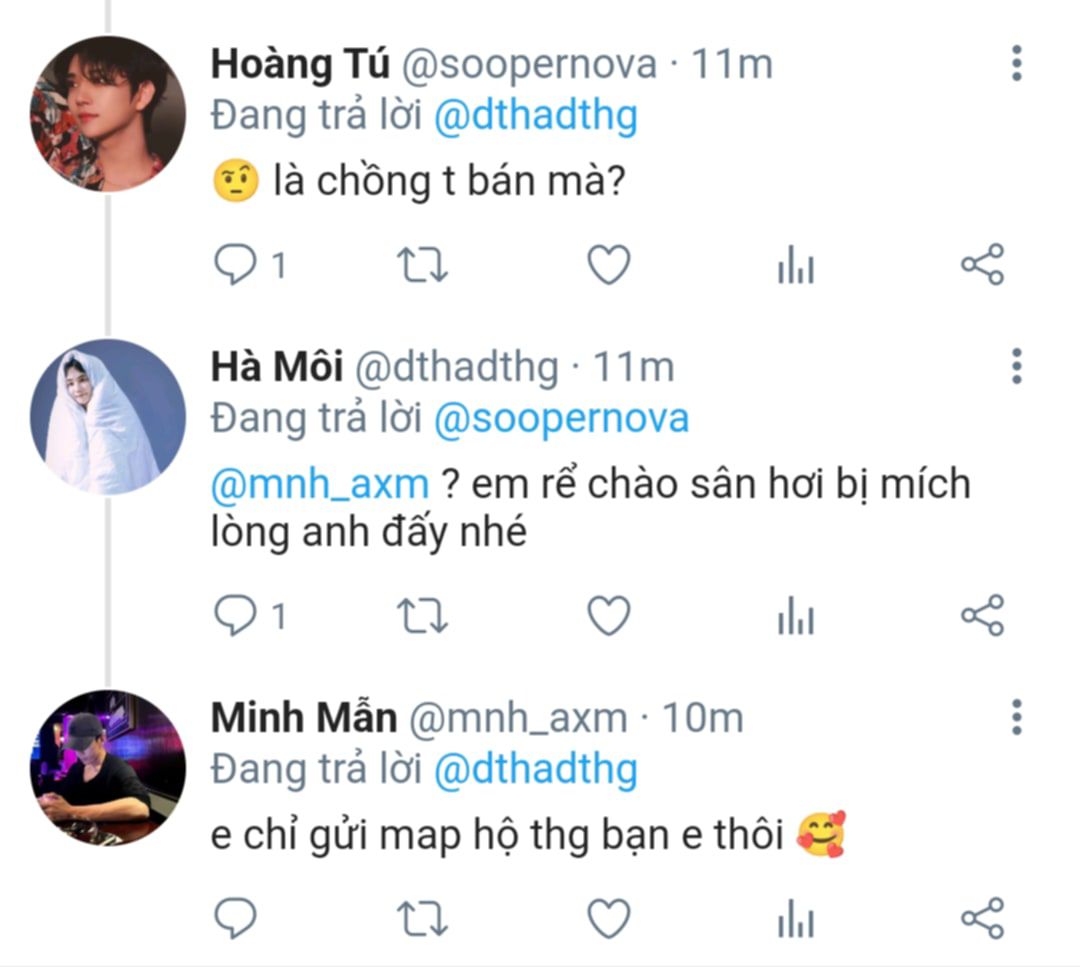Screen dimensions: 1080x967
Task: Open more options on Minh Mẫn's tweet
Action: (1016, 718)
